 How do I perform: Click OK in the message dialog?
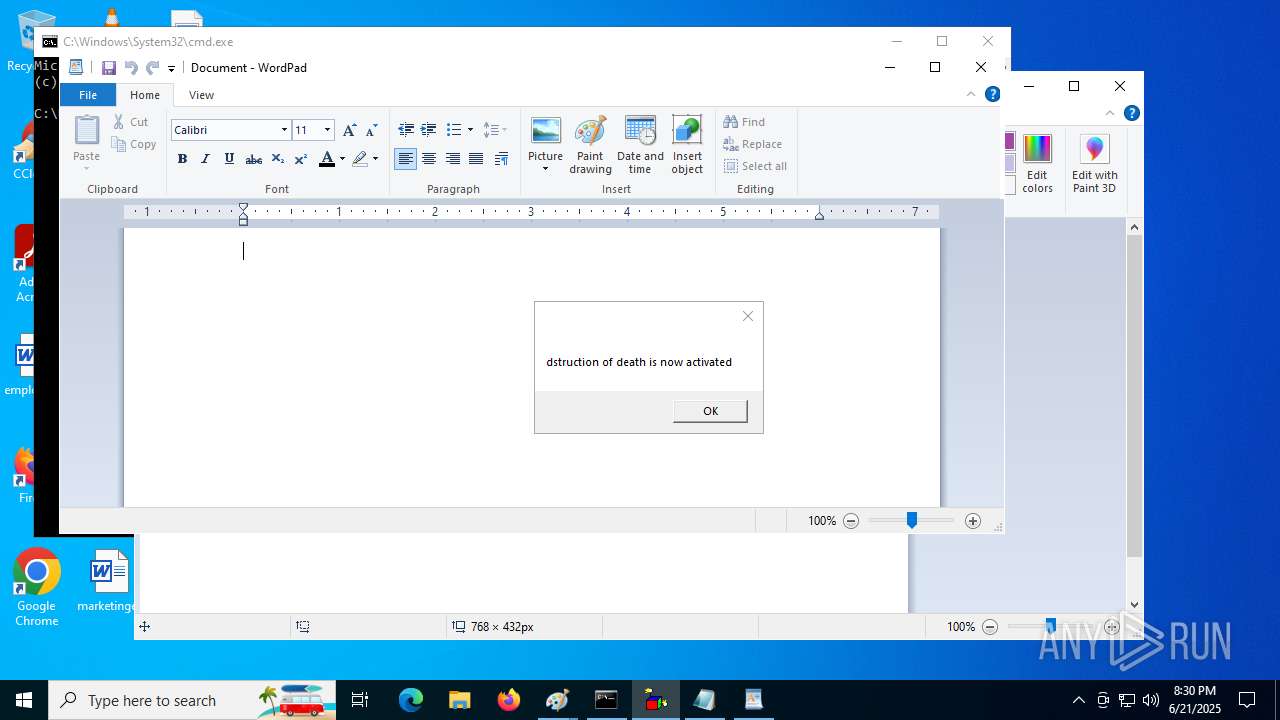(710, 411)
